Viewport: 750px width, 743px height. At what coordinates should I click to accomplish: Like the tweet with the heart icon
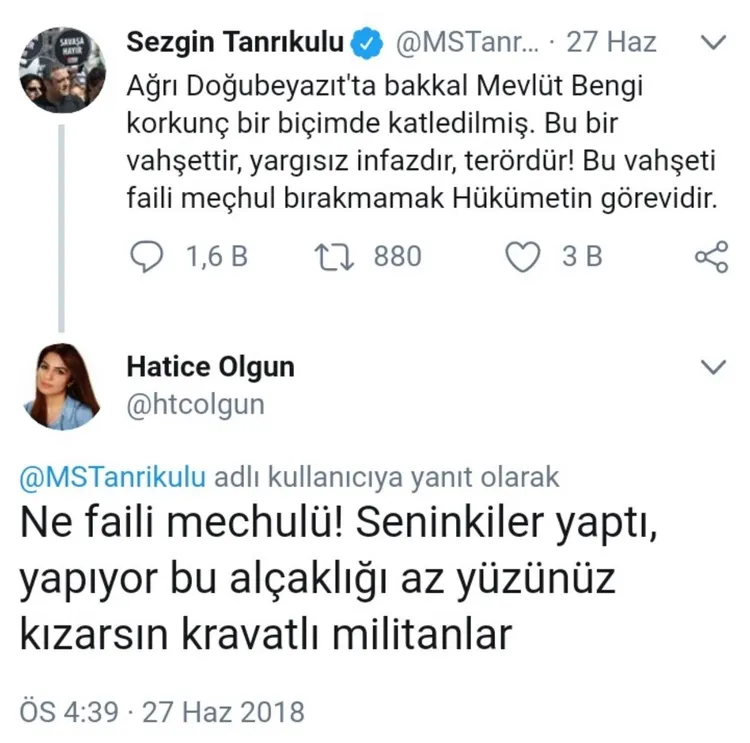(521, 257)
